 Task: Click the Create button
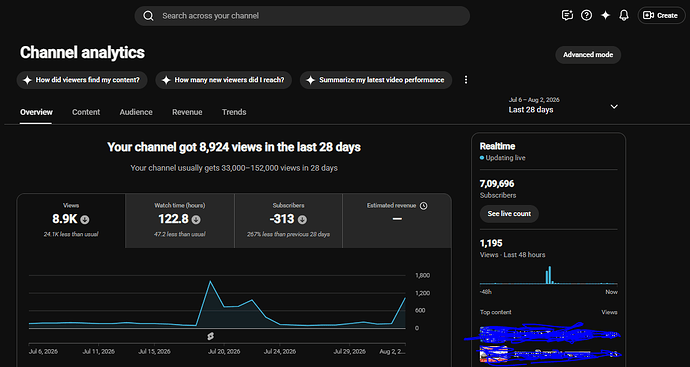point(661,15)
